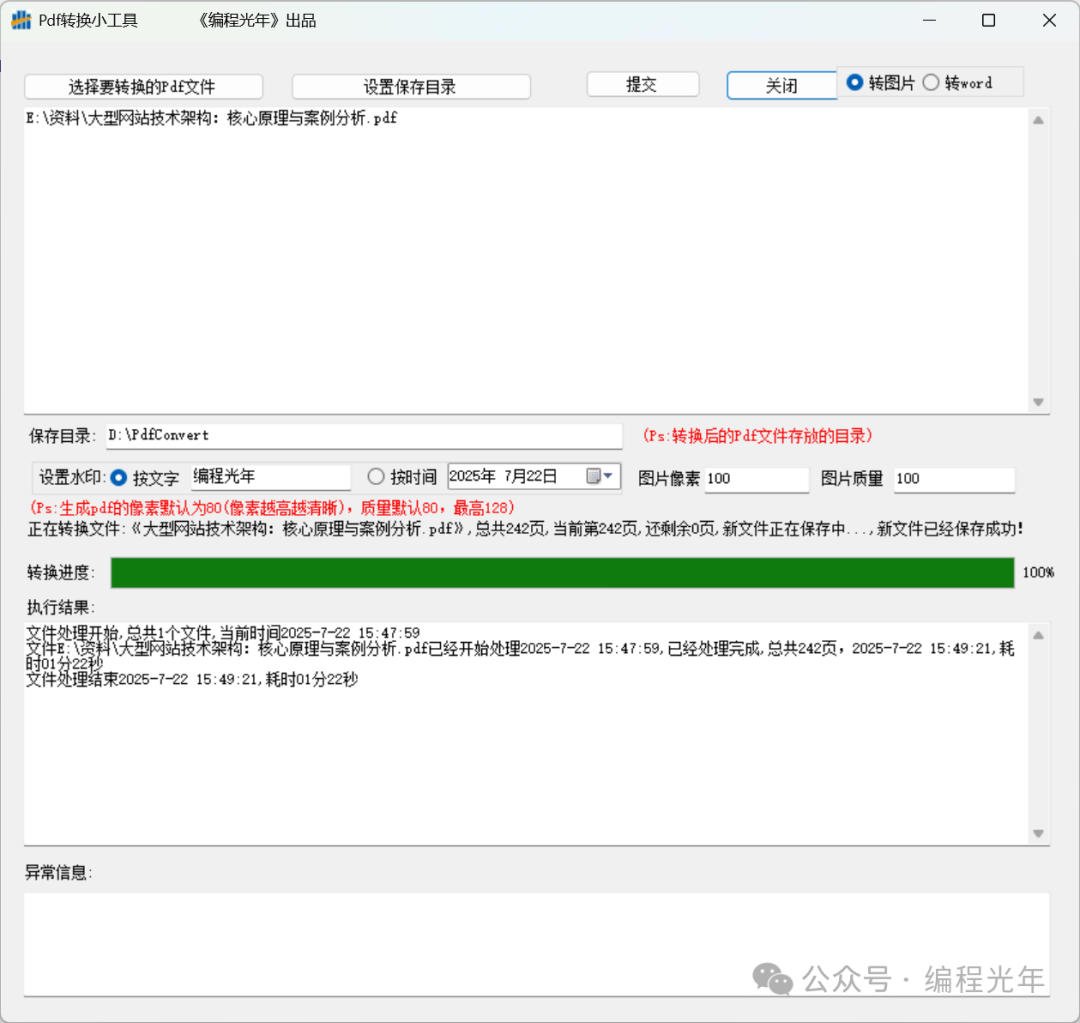Click the 选择要转换的Pdf文件 button

pos(143,87)
